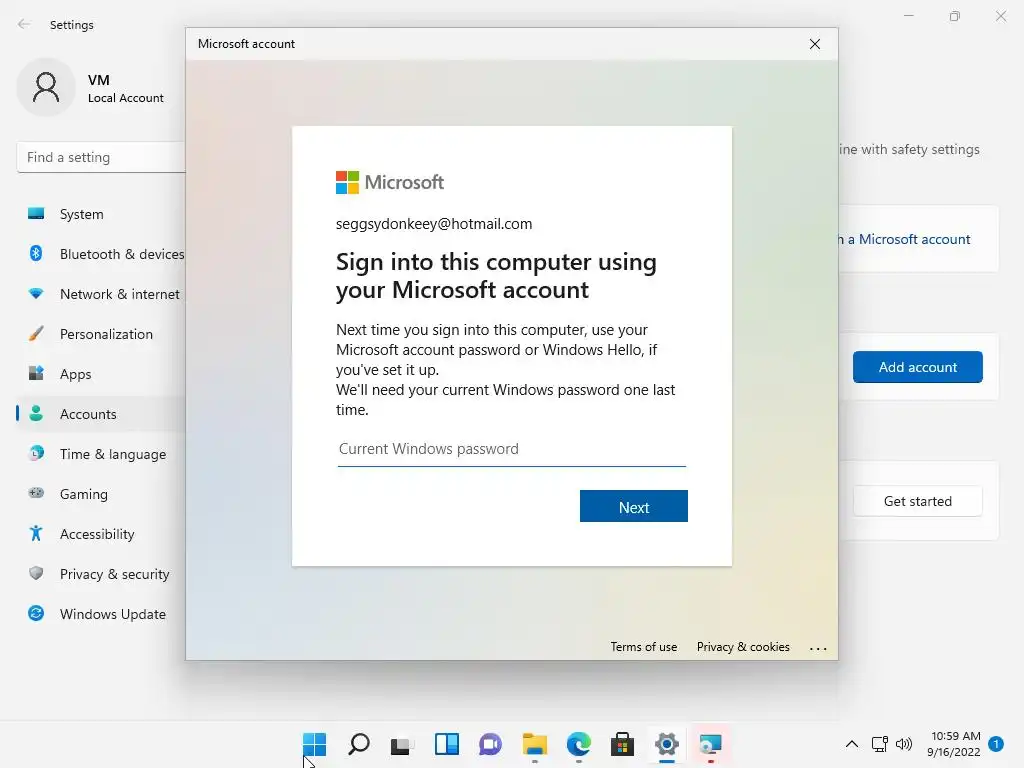Click the network tray icon
This screenshot has width=1024, height=768.
[879, 744]
